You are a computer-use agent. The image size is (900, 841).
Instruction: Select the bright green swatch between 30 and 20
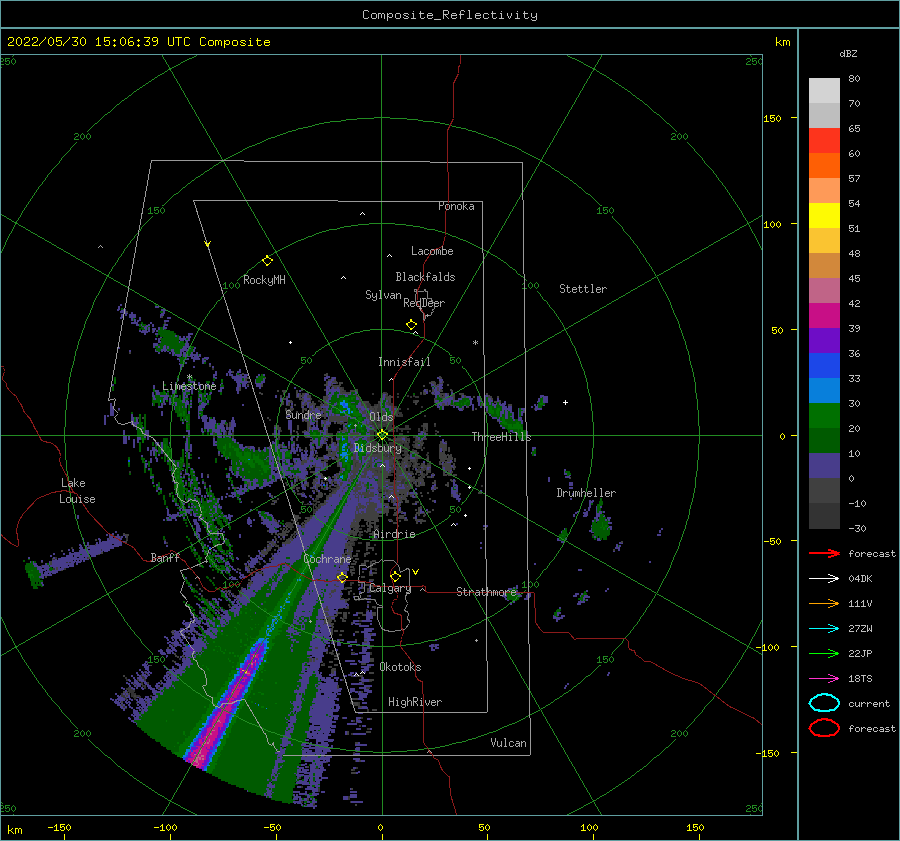click(824, 416)
